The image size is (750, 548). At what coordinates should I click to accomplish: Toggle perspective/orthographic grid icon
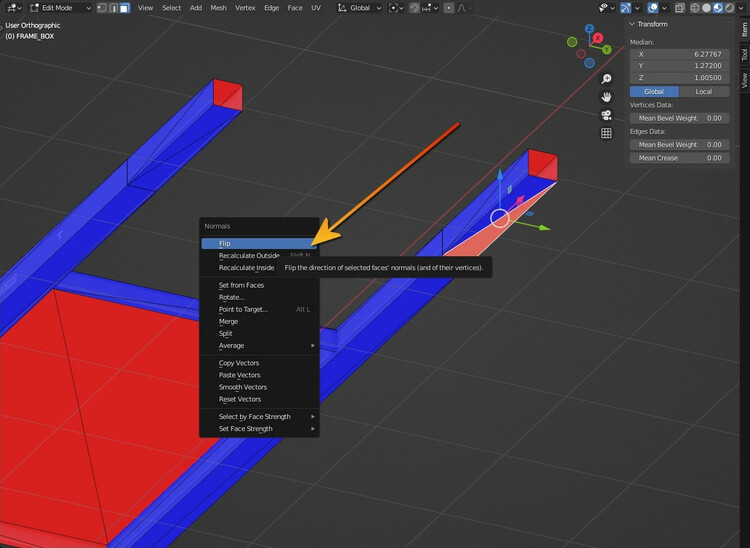point(606,133)
